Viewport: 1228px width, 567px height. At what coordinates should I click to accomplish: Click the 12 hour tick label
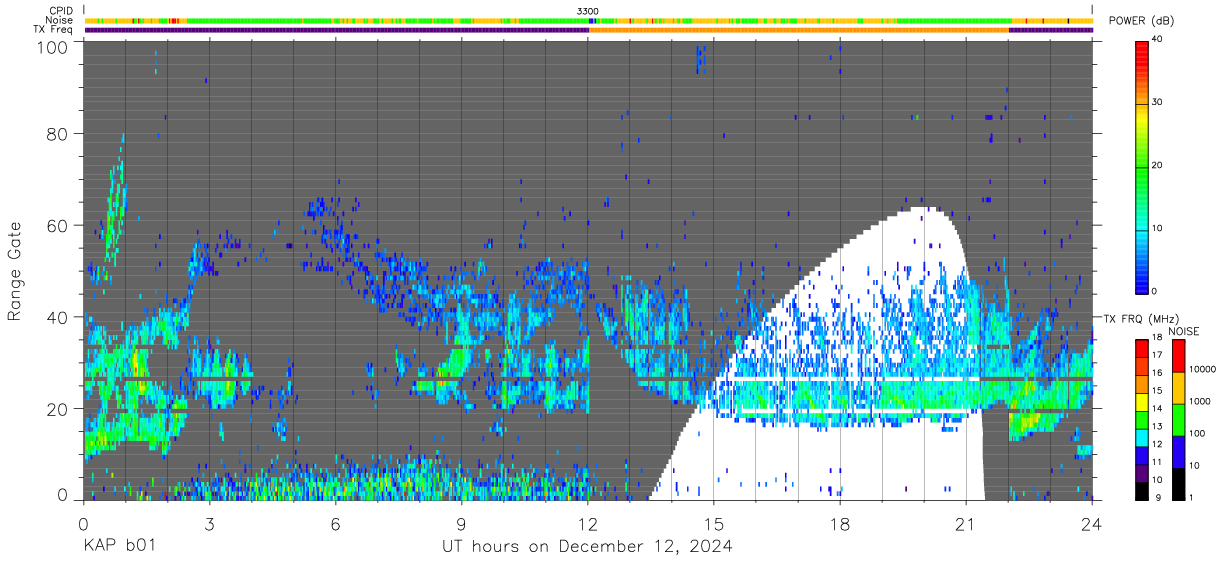point(588,524)
